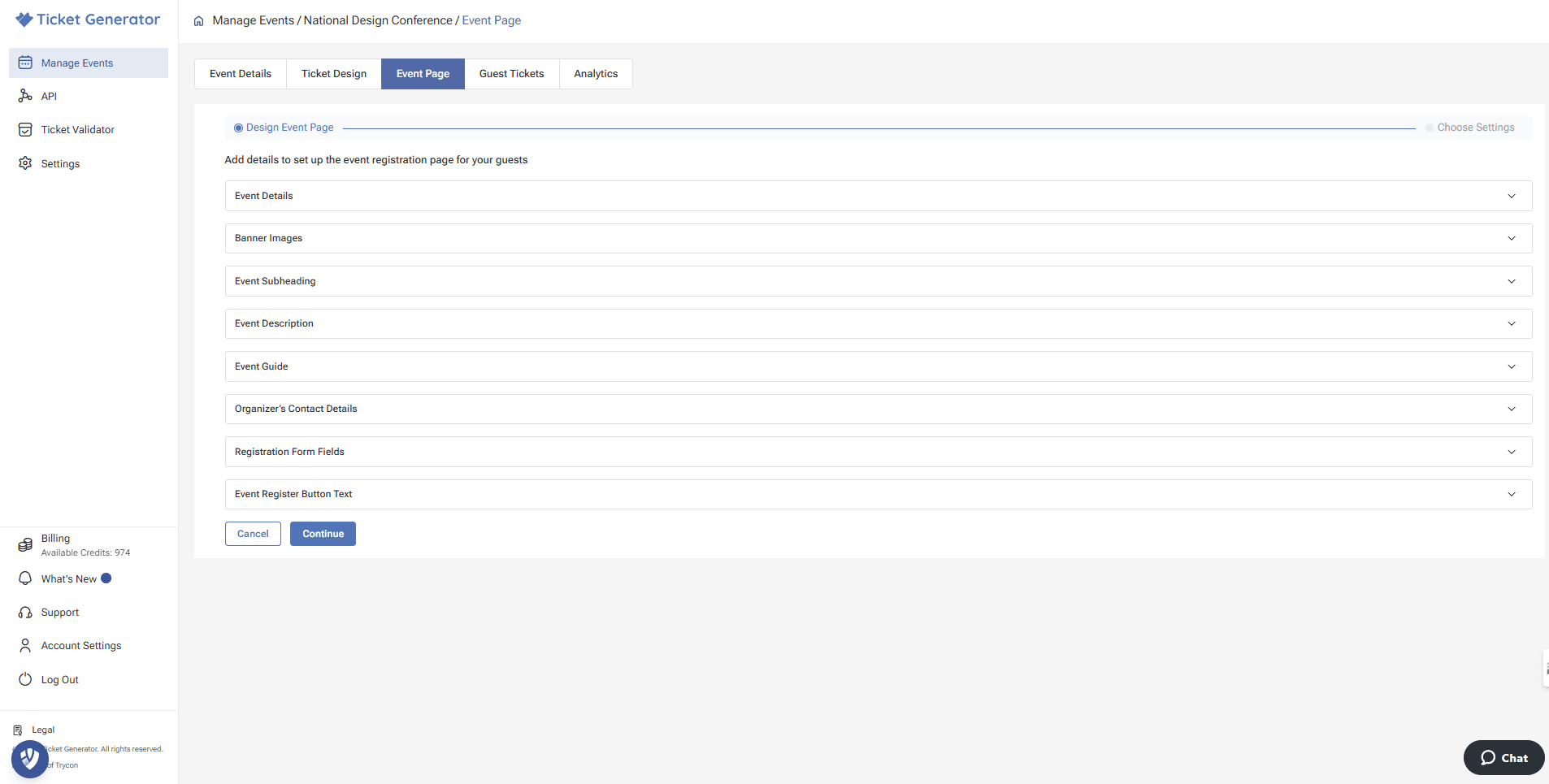Select the Design Event Page step

point(284,128)
